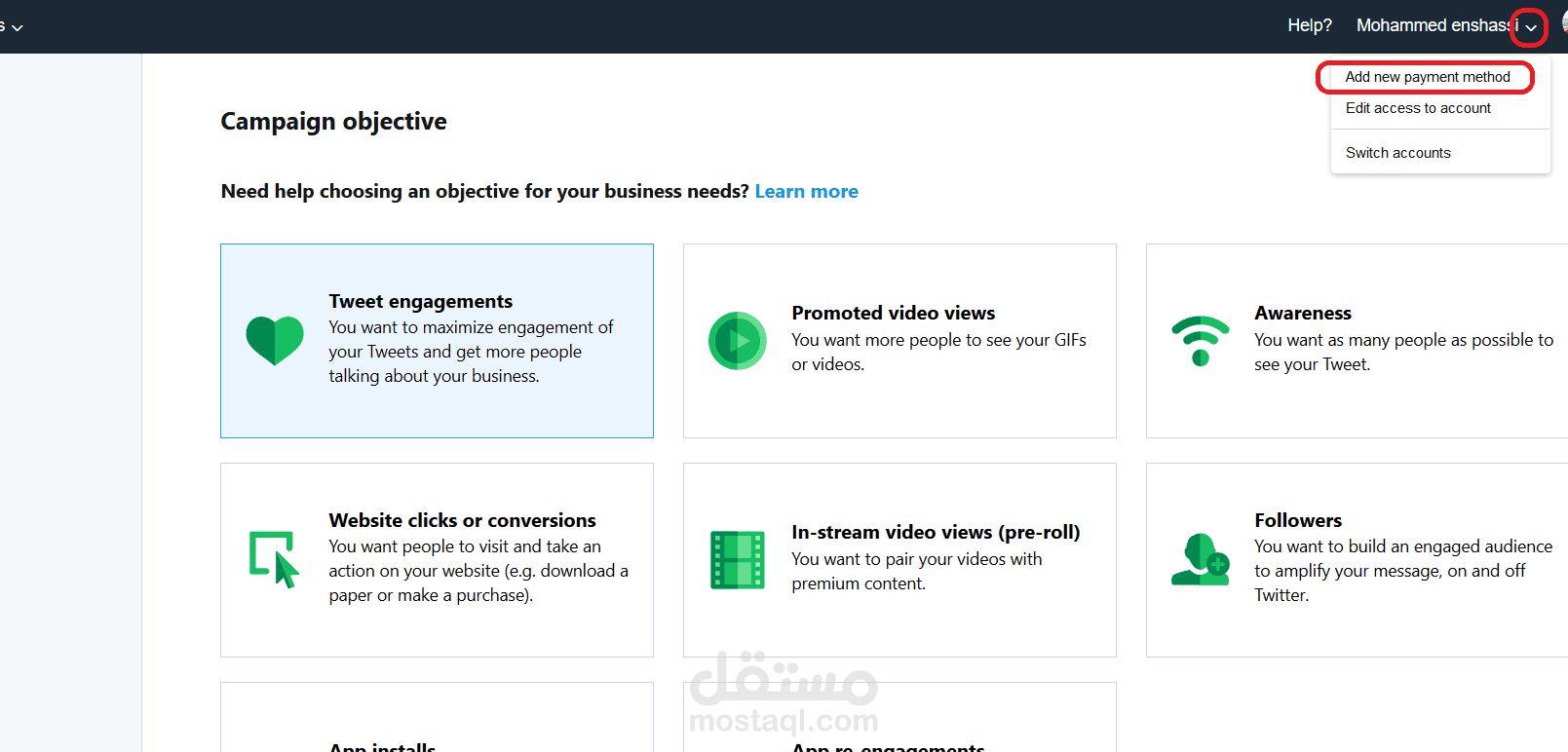The image size is (1568, 752).
Task: Click the Followers person-plus icon
Action: pyautogui.click(x=1201, y=559)
